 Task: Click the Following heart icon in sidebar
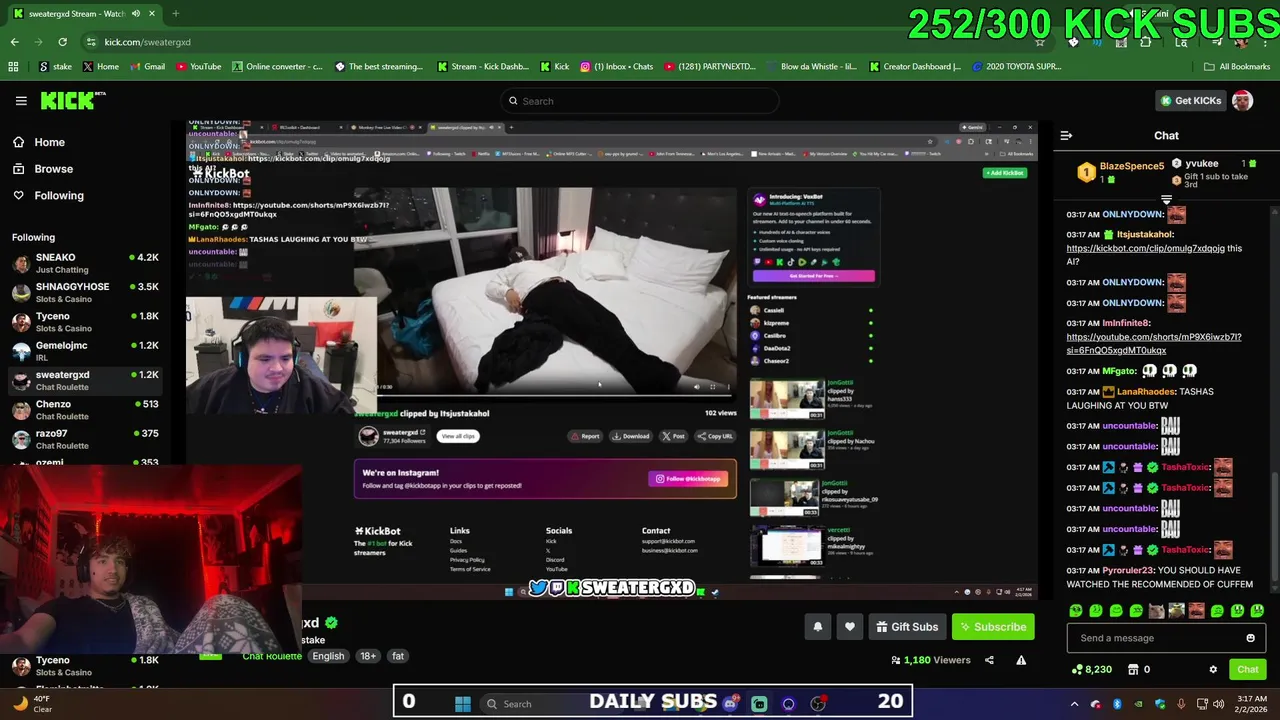tap(19, 195)
